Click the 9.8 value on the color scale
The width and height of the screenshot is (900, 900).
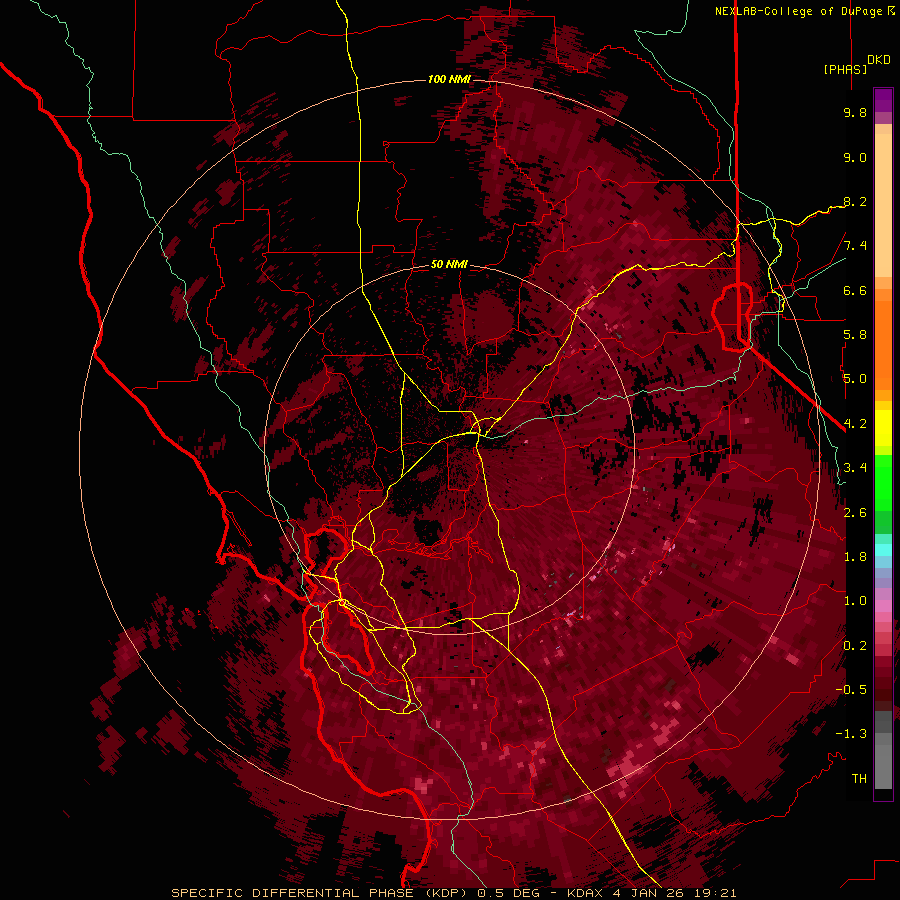click(x=855, y=112)
